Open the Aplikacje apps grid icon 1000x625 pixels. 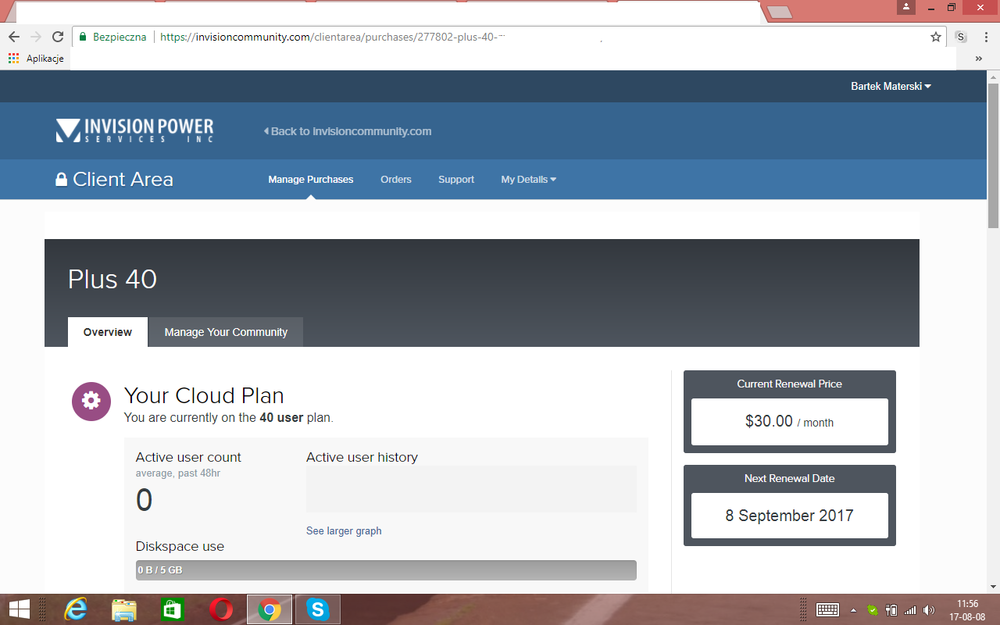pyautogui.click(x=13, y=58)
